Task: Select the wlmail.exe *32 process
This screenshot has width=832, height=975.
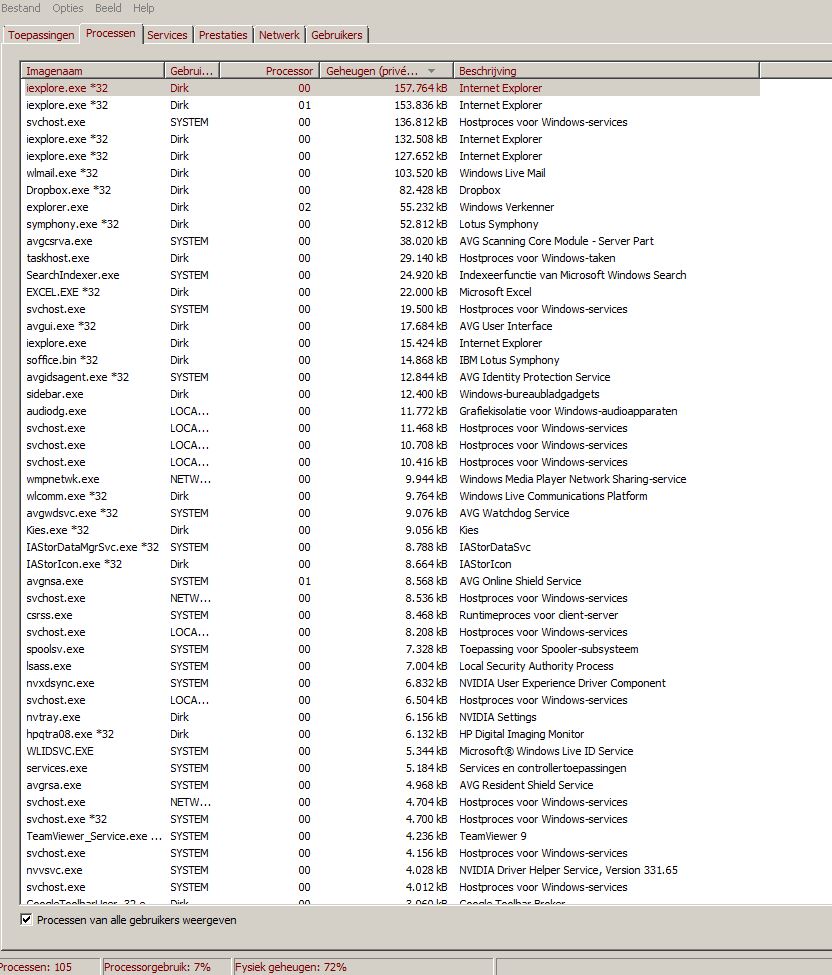Action: point(391,173)
